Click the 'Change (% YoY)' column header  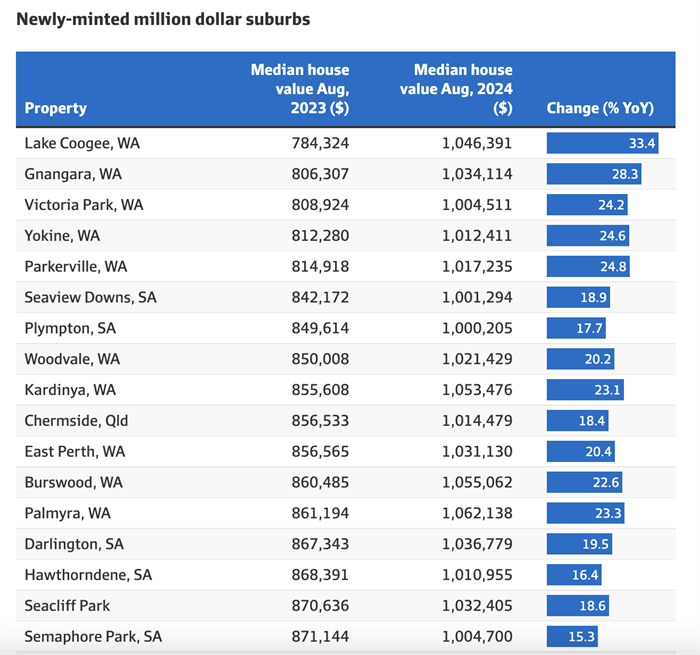click(x=600, y=108)
